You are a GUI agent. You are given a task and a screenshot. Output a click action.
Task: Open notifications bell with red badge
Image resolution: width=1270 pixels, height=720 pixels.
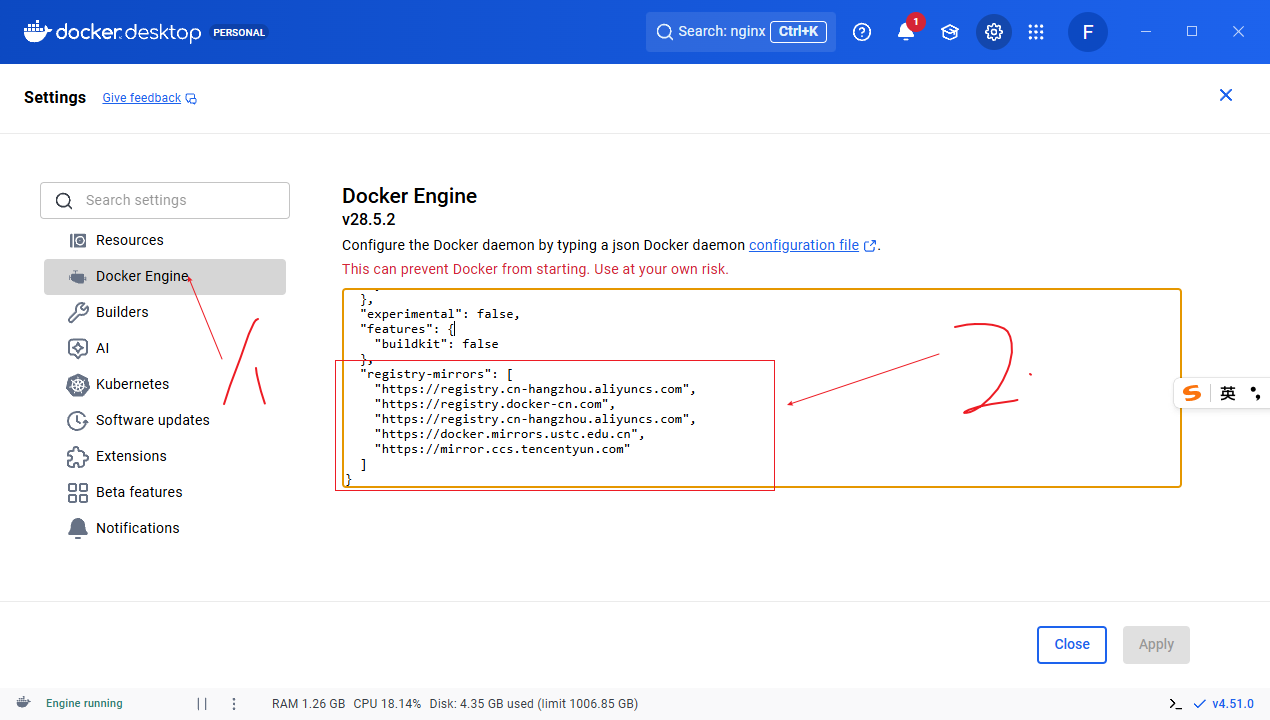click(906, 31)
